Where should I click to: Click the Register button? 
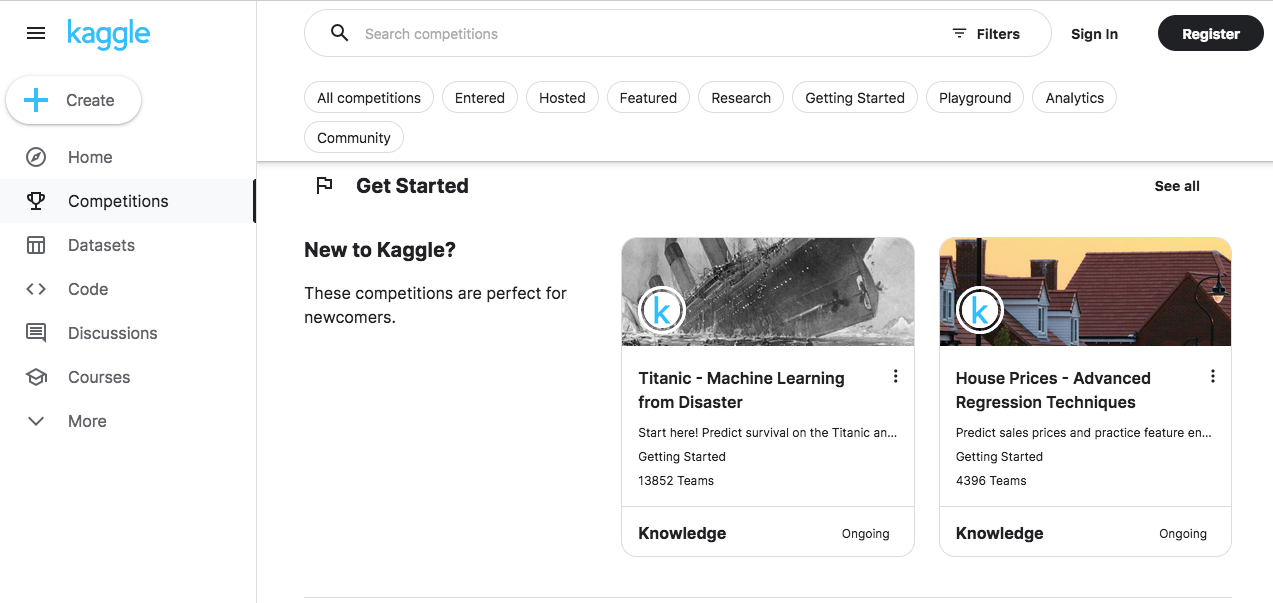tap(1211, 33)
